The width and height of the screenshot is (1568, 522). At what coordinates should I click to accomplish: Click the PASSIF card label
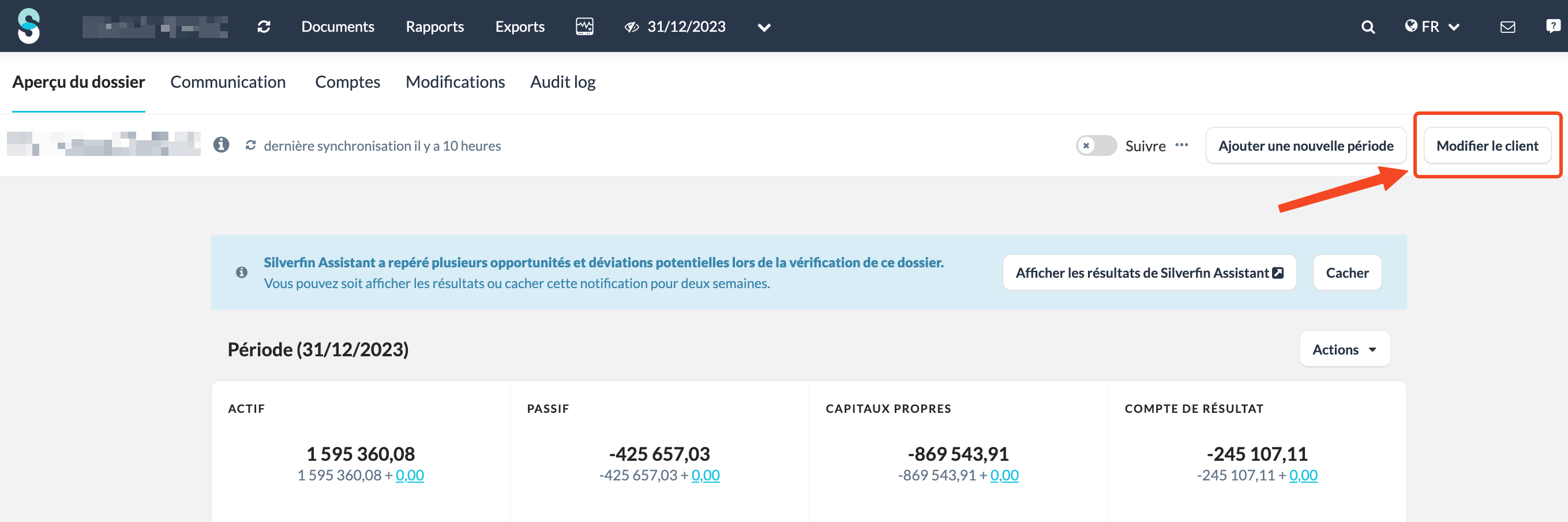[548, 409]
